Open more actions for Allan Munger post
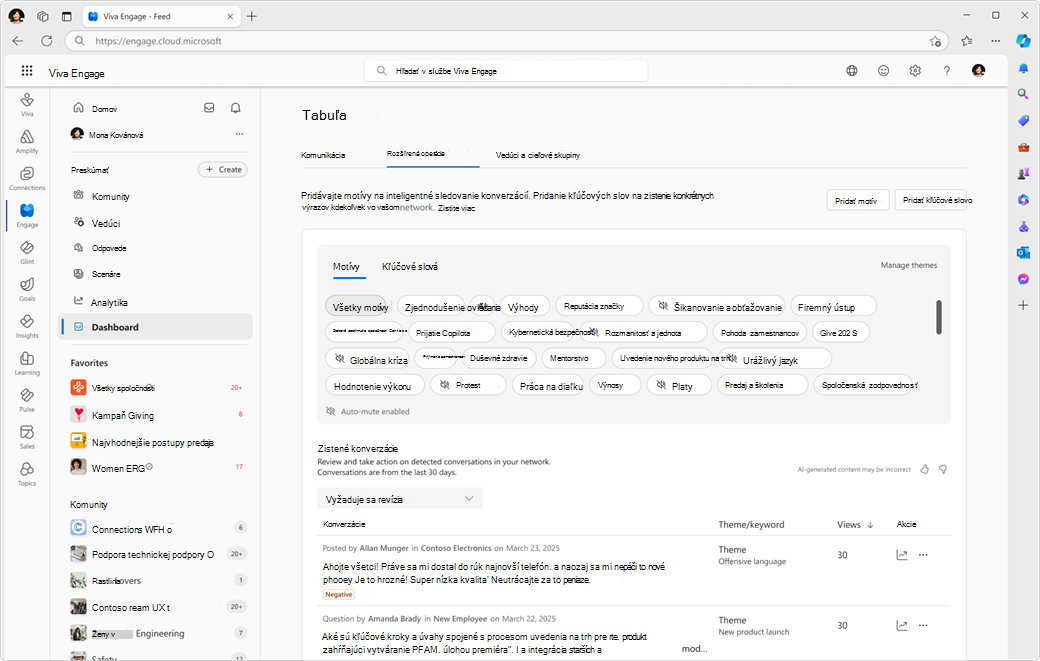The width and height of the screenshot is (1040, 661). pyautogui.click(x=923, y=555)
